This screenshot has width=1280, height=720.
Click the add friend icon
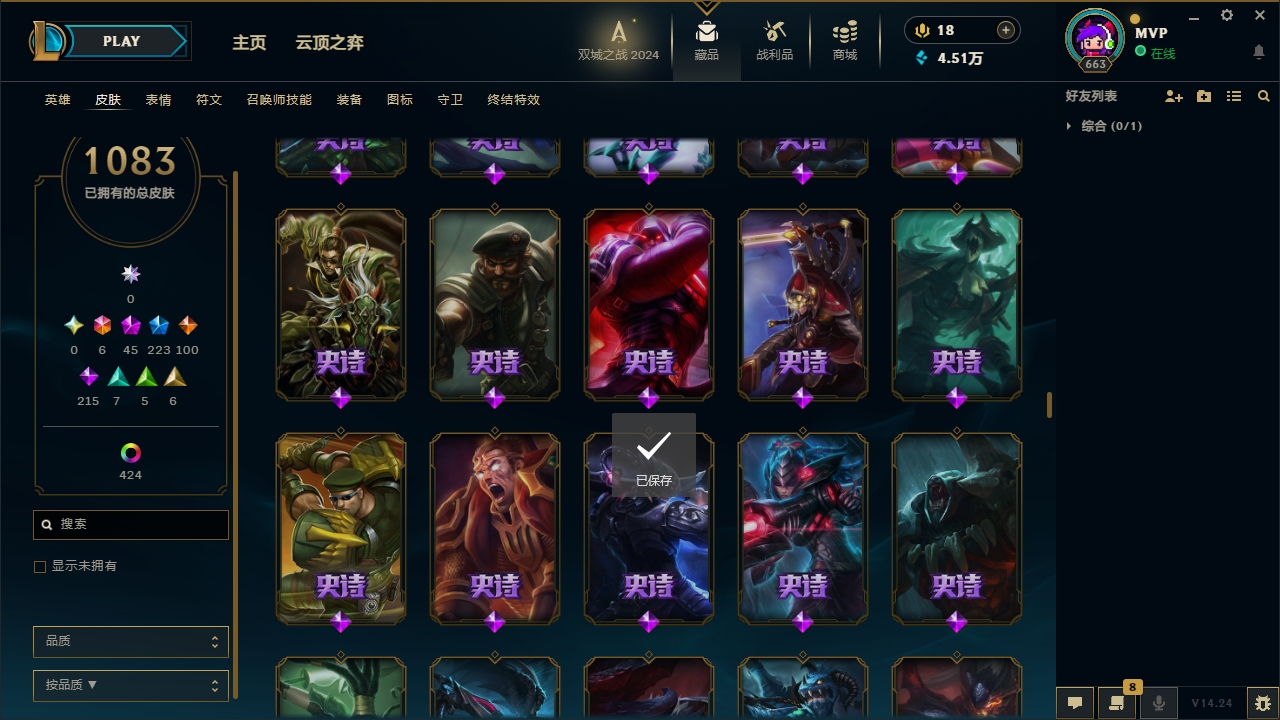tap(1174, 96)
